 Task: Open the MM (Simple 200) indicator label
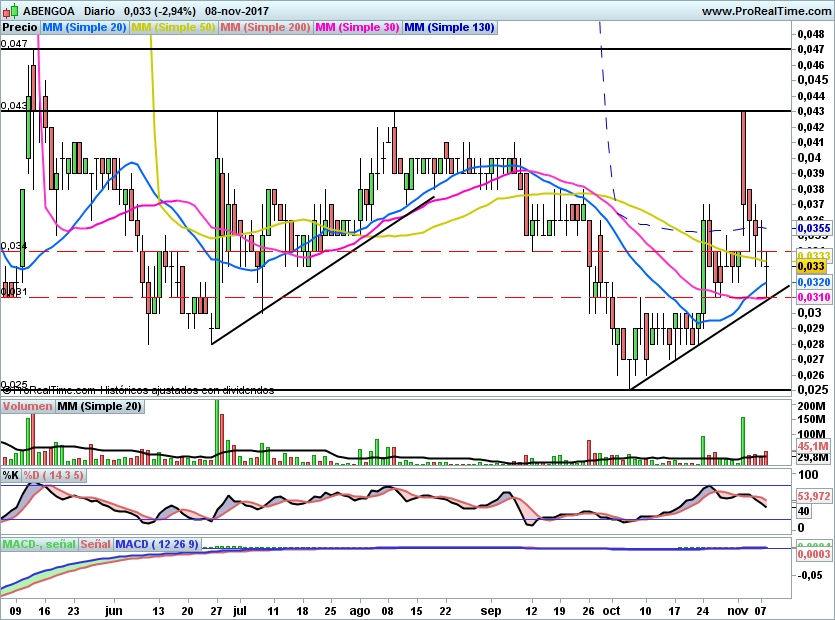263,28
